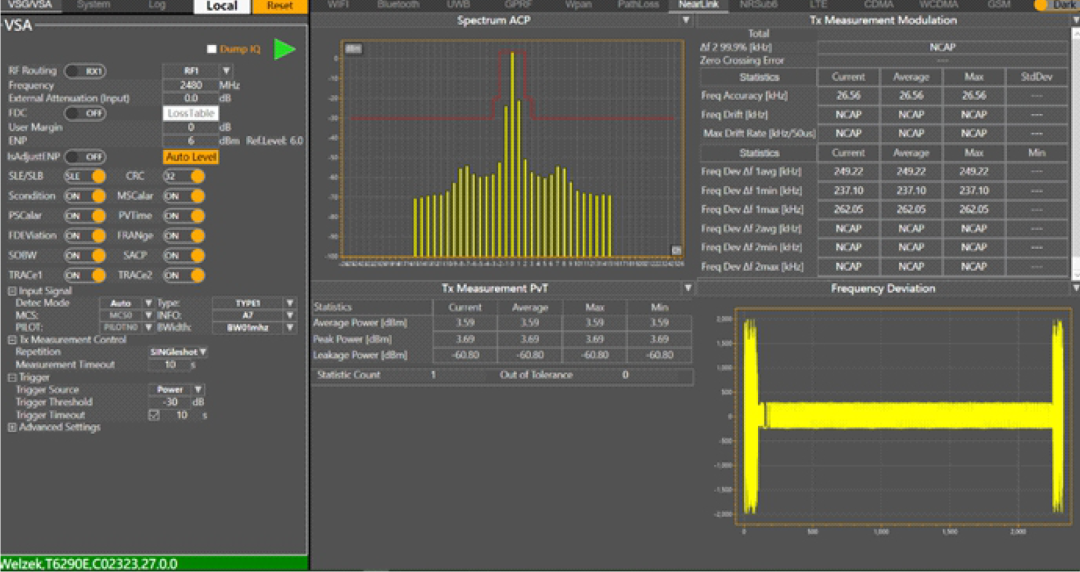The image size is (1080, 572).
Task: Open the INFO A7 dropdown
Action: click(x=290, y=316)
